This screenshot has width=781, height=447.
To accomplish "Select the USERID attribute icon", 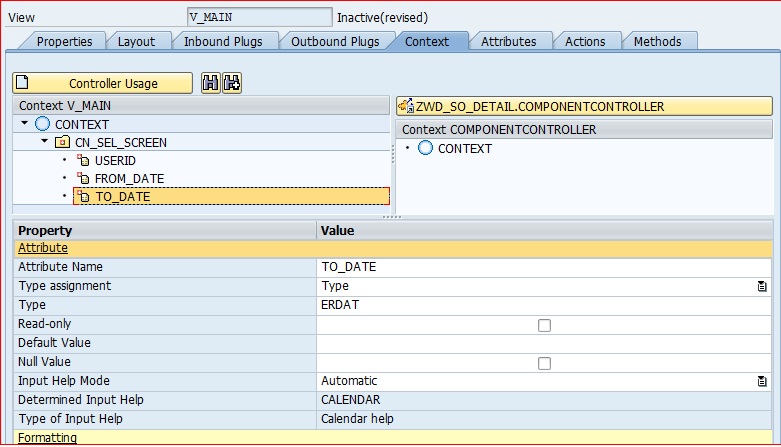I will coord(83,160).
